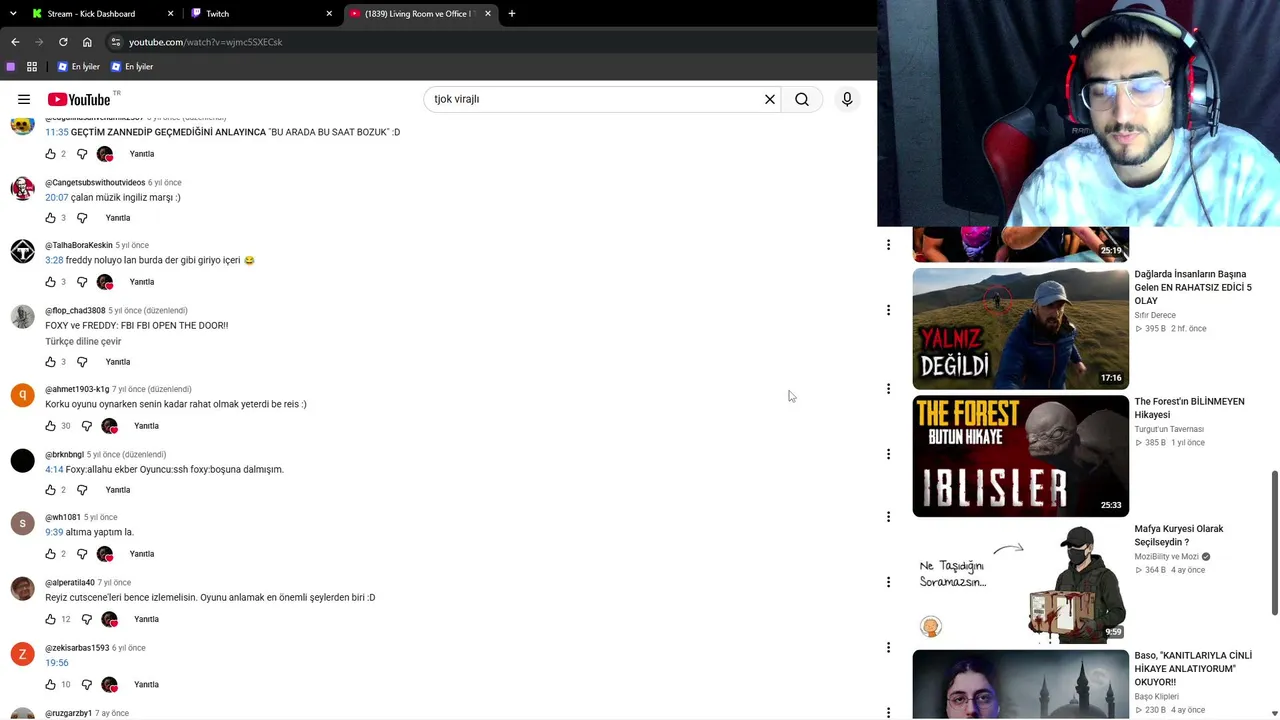Open options menu for @zekisarbas1593's comment
Viewport: 1280px width, 720px height.
click(x=888, y=647)
